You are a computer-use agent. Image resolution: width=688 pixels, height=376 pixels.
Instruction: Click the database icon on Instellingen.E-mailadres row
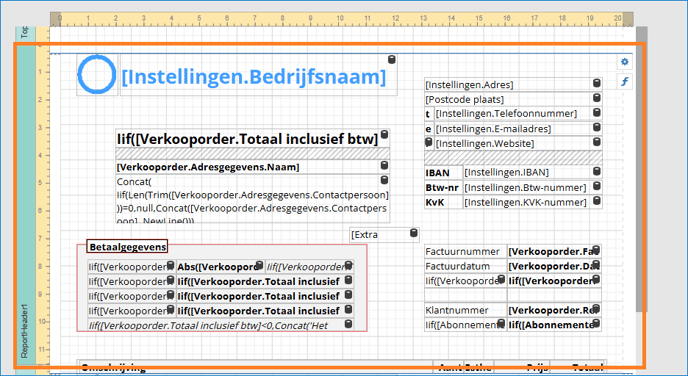click(597, 127)
